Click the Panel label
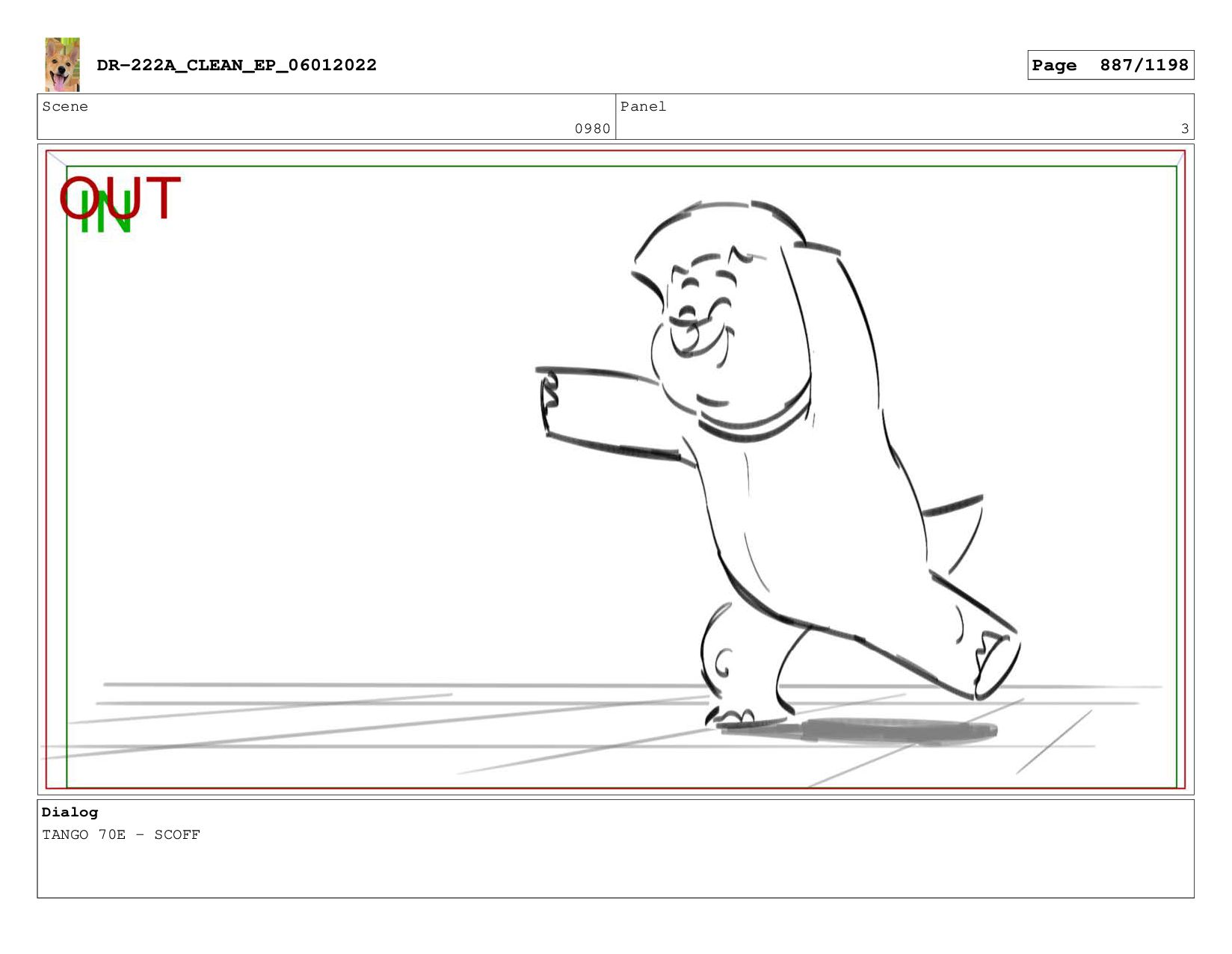The image size is (1232, 954). pos(643,106)
